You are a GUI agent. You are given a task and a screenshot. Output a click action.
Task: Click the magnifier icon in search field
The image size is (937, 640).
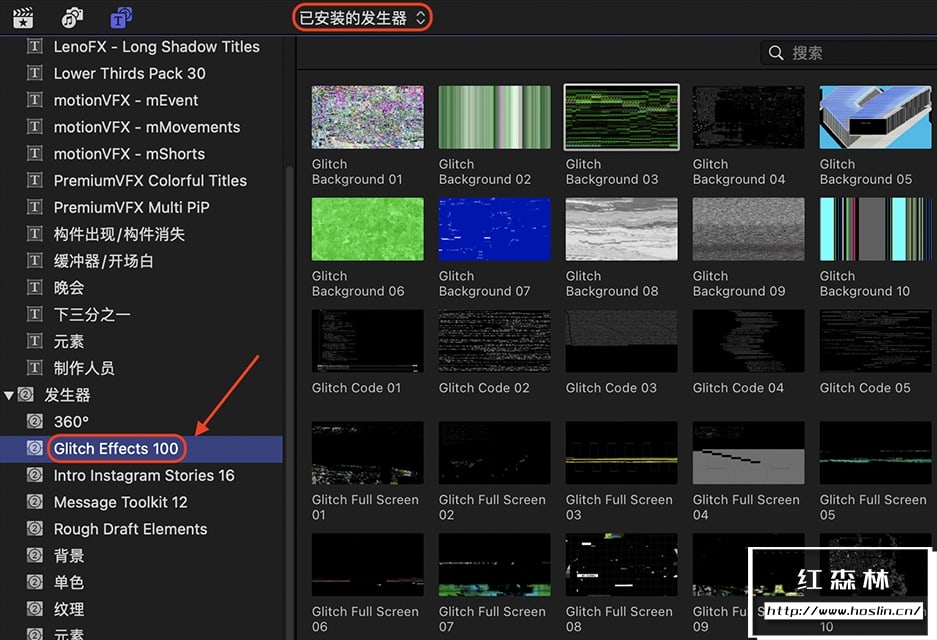(776, 53)
